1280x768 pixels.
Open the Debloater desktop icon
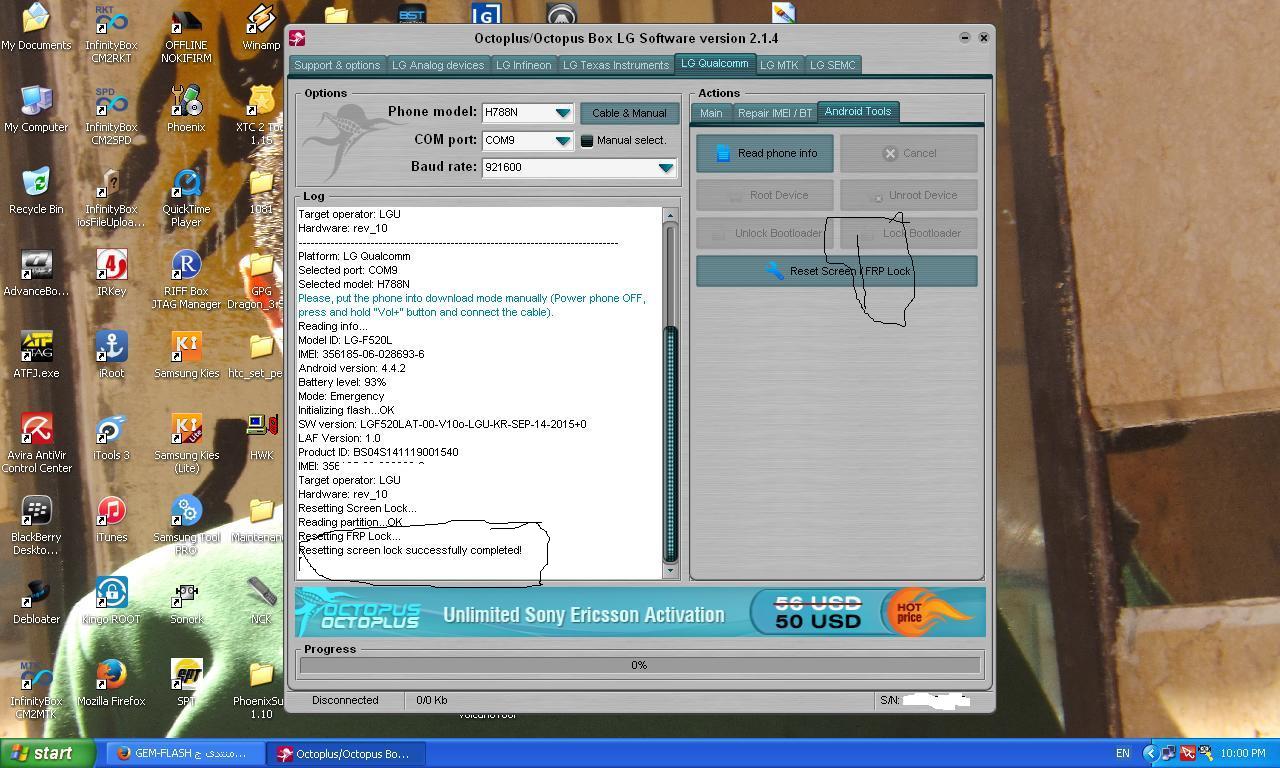coord(36,601)
